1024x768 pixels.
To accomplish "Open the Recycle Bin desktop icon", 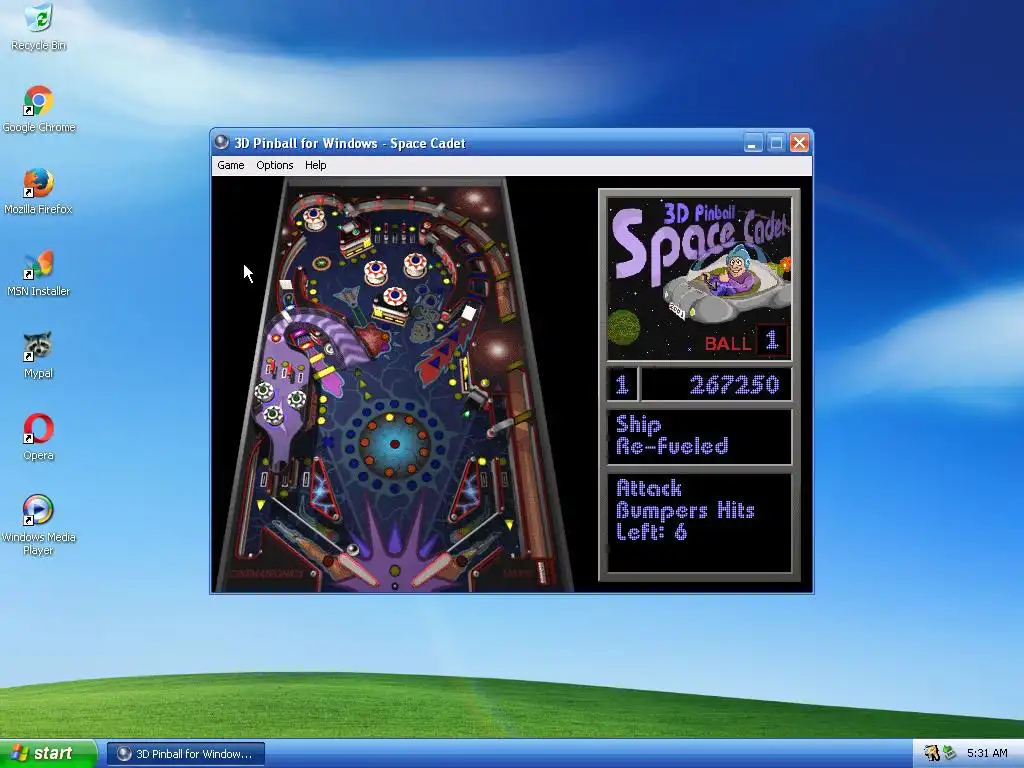I will (39, 26).
